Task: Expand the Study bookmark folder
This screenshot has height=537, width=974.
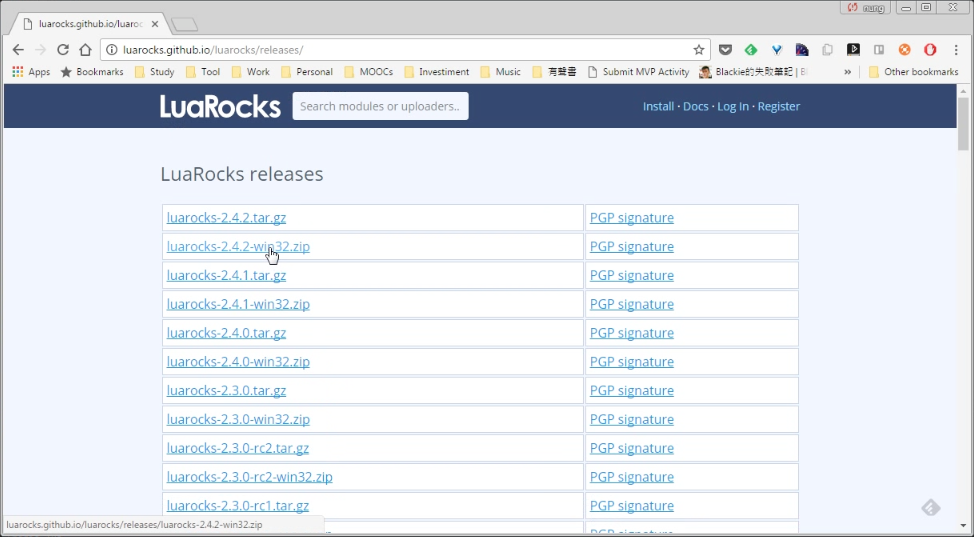Action: point(155,71)
